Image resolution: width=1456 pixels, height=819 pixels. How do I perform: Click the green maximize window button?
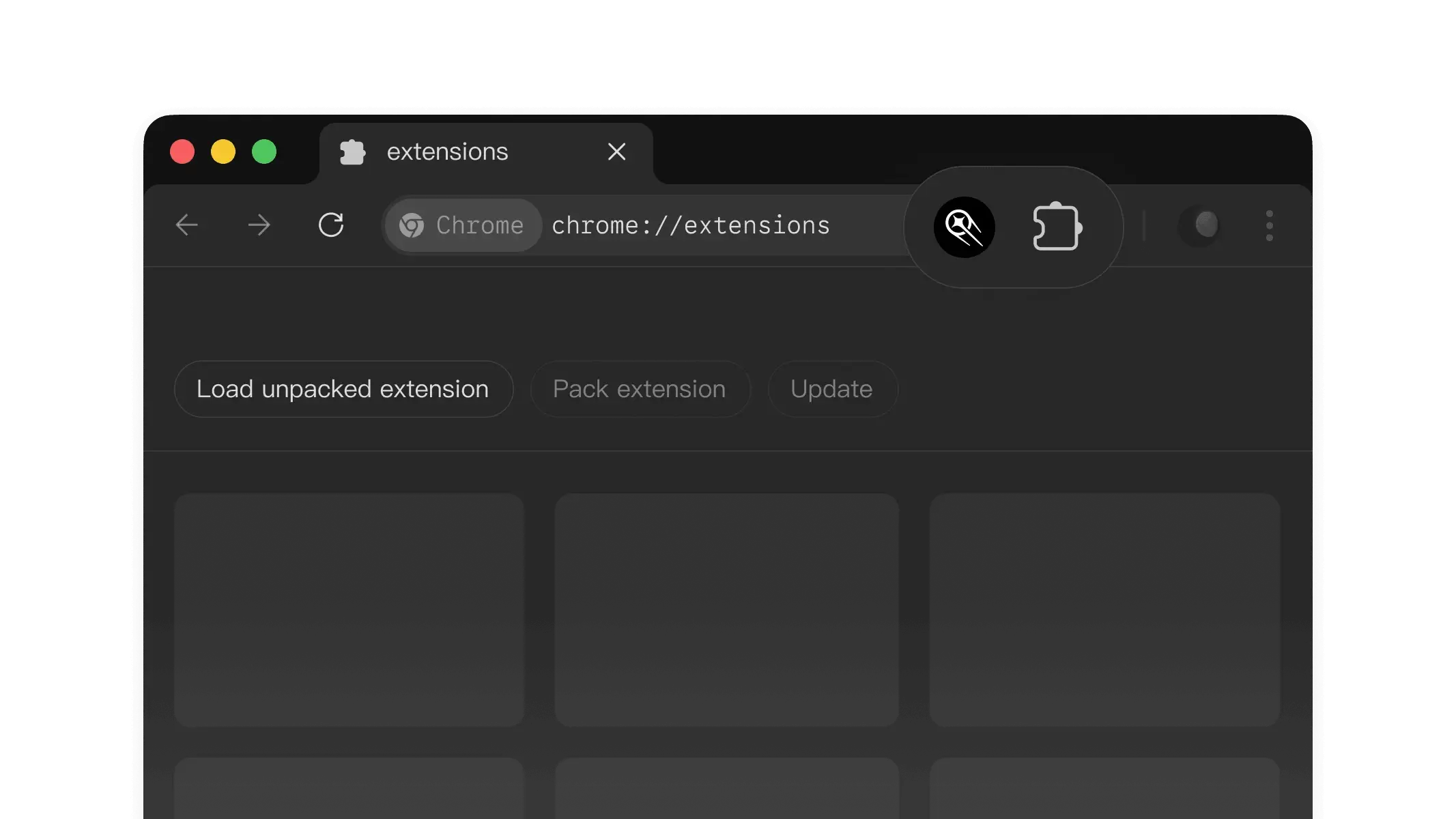coord(264,152)
